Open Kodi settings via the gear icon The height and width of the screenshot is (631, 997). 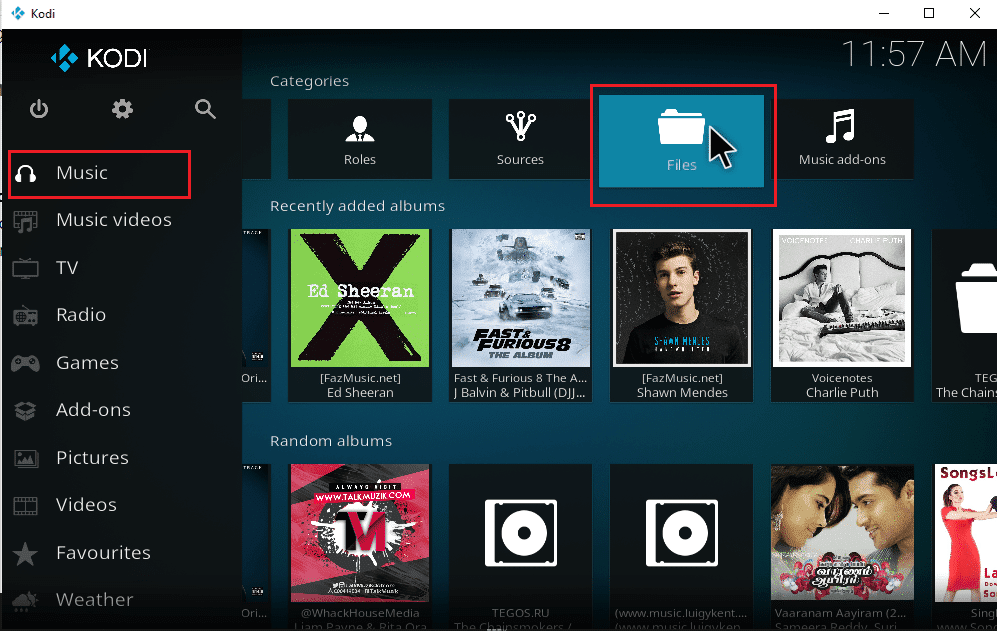pos(122,110)
